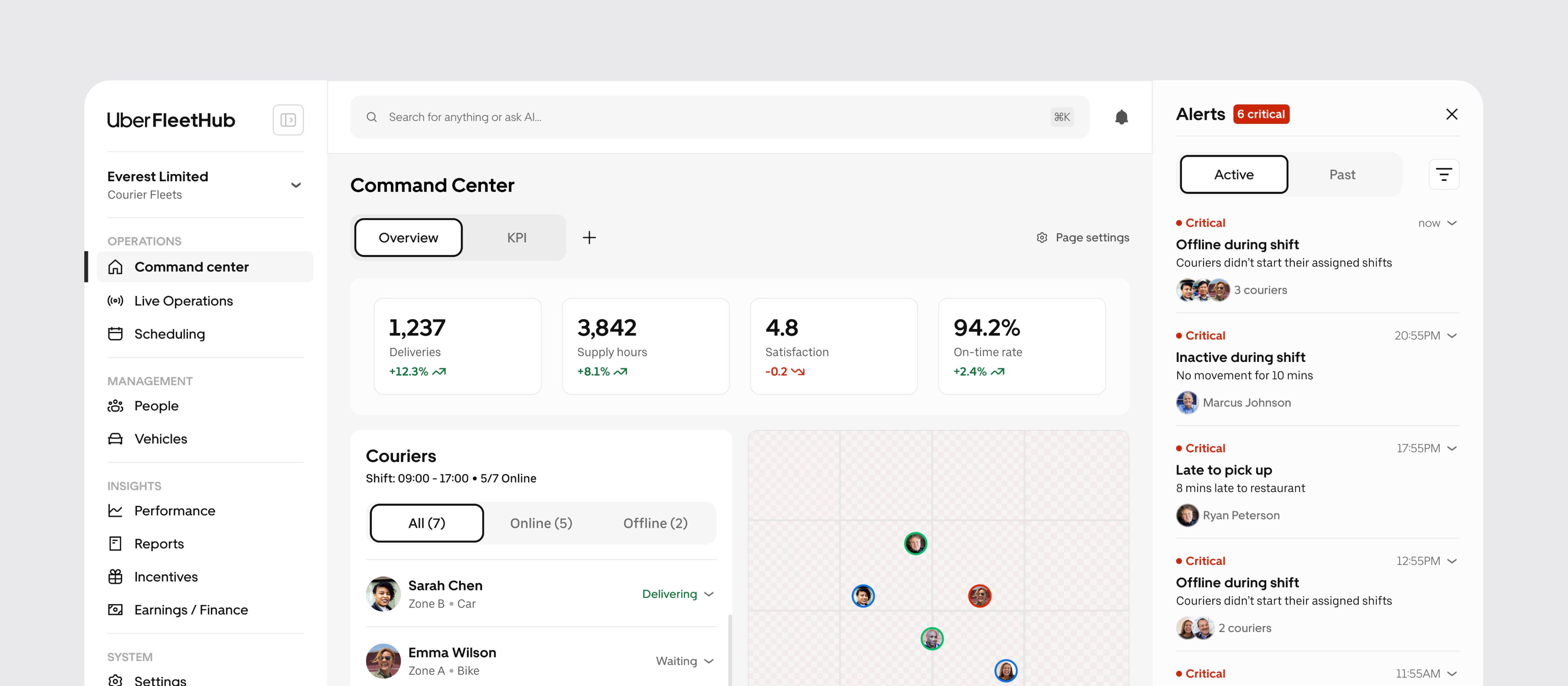Close the Alerts panel
The height and width of the screenshot is (686, 1568).
[x=1451, y=114]
